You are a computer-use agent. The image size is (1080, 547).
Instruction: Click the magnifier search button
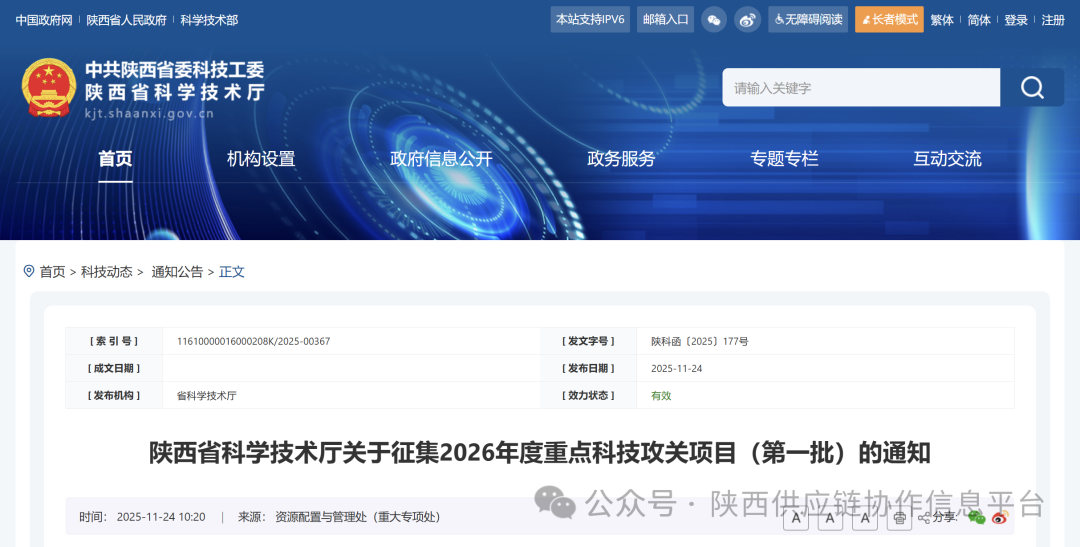1032,87
